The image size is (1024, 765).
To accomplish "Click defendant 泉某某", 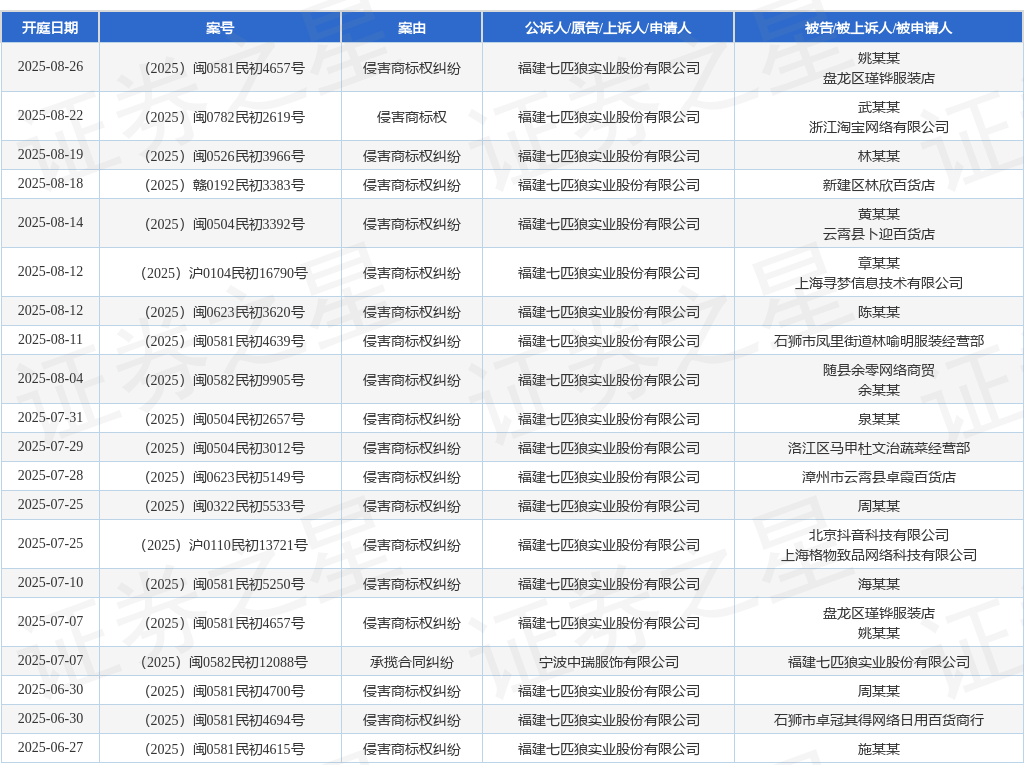I will click(x=878, y=419).
